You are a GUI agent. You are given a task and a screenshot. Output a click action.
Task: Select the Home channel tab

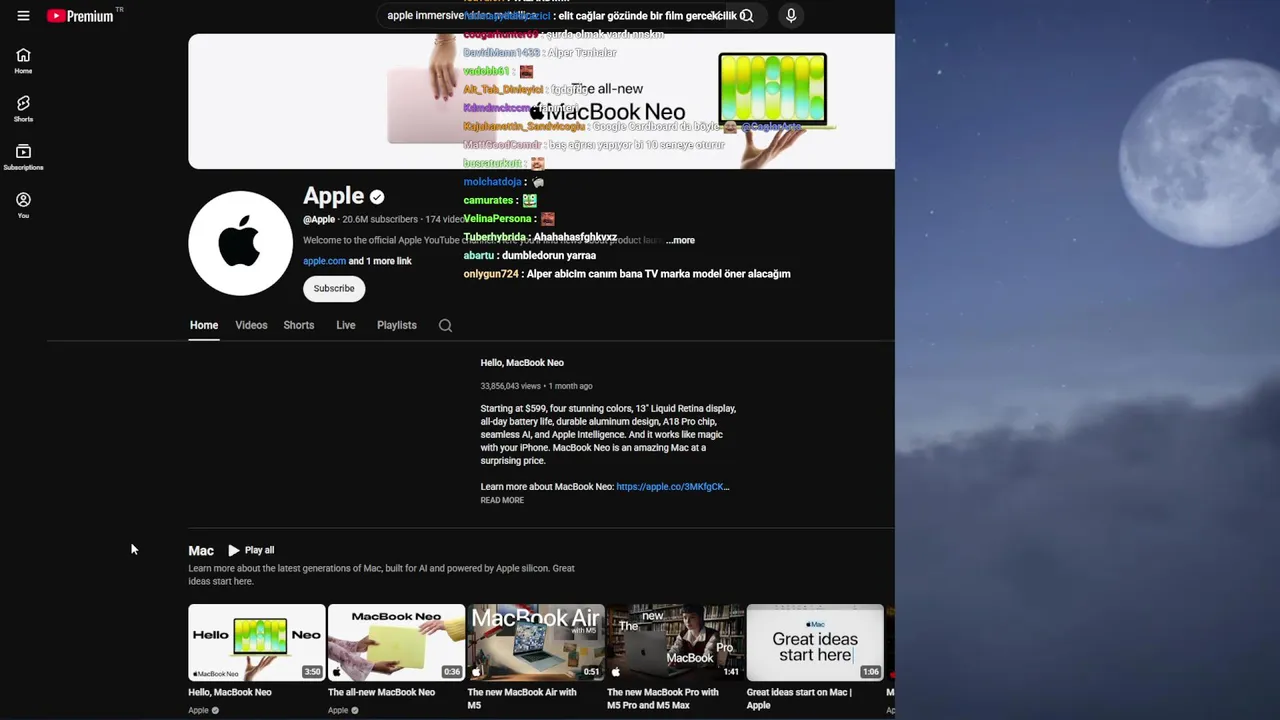pyautogui.click(x=204, y=325)
